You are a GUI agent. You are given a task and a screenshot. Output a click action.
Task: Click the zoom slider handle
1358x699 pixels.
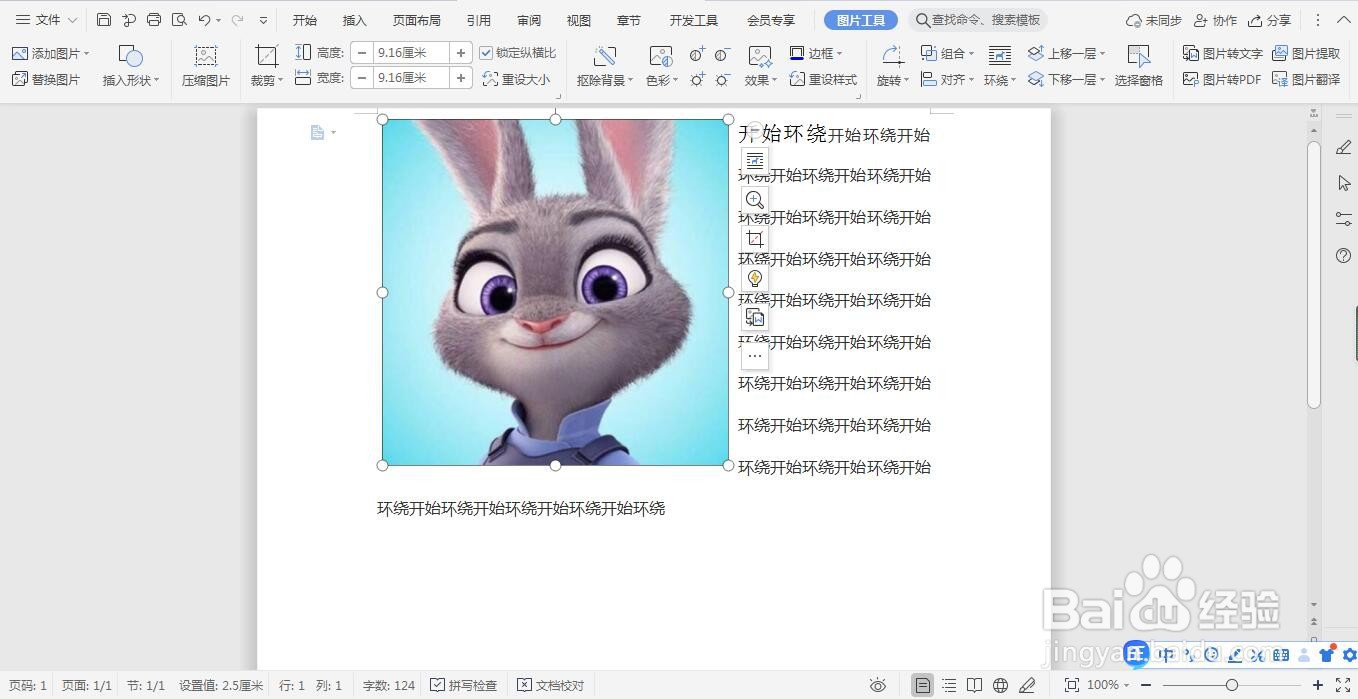pos(1232,685)
